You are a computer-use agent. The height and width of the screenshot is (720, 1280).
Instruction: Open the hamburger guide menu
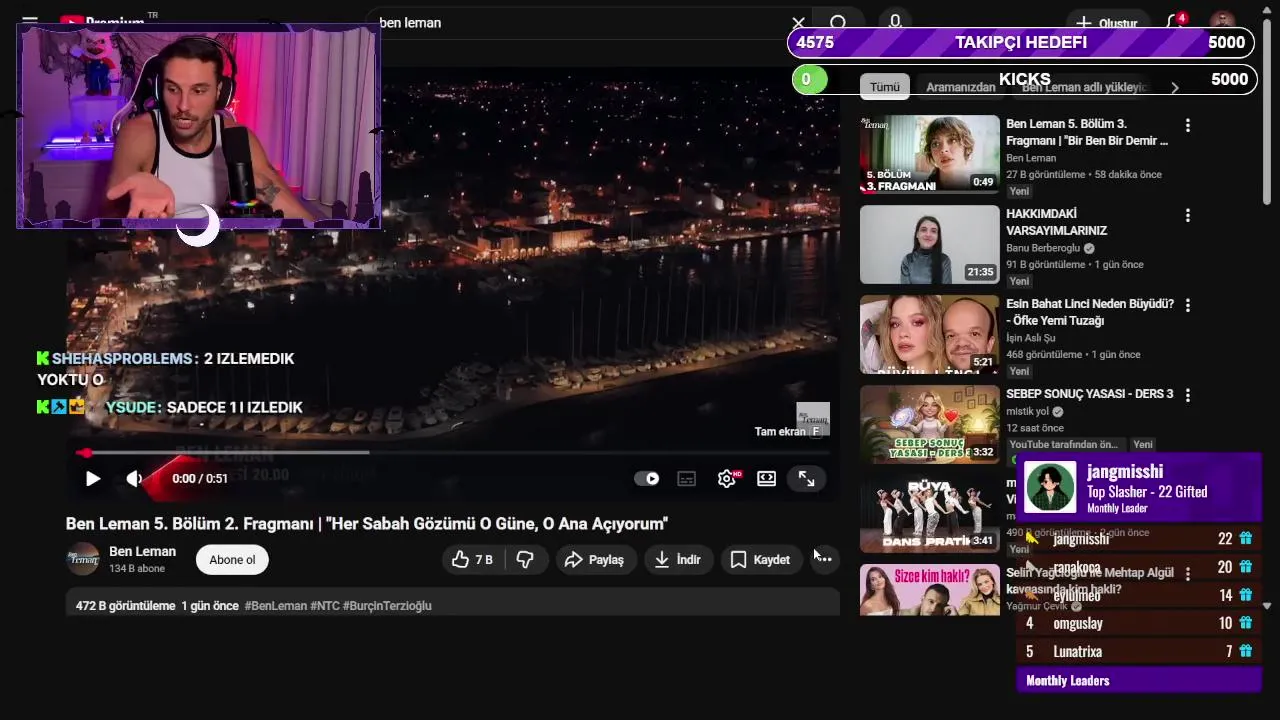pyautogui.click(x=30, y=21)
